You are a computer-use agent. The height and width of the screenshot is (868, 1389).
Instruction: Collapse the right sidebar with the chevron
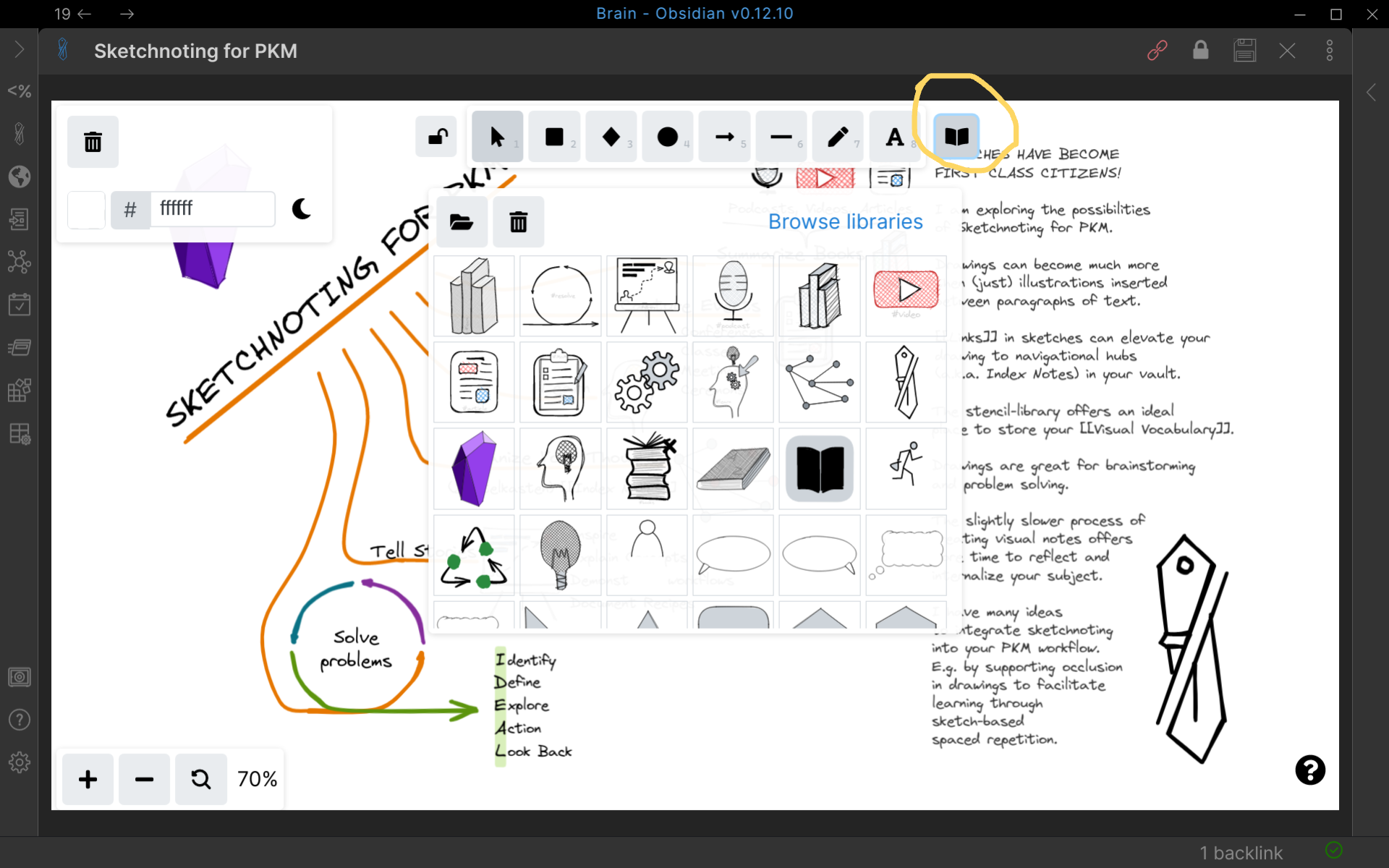(x=1372, y=93)
